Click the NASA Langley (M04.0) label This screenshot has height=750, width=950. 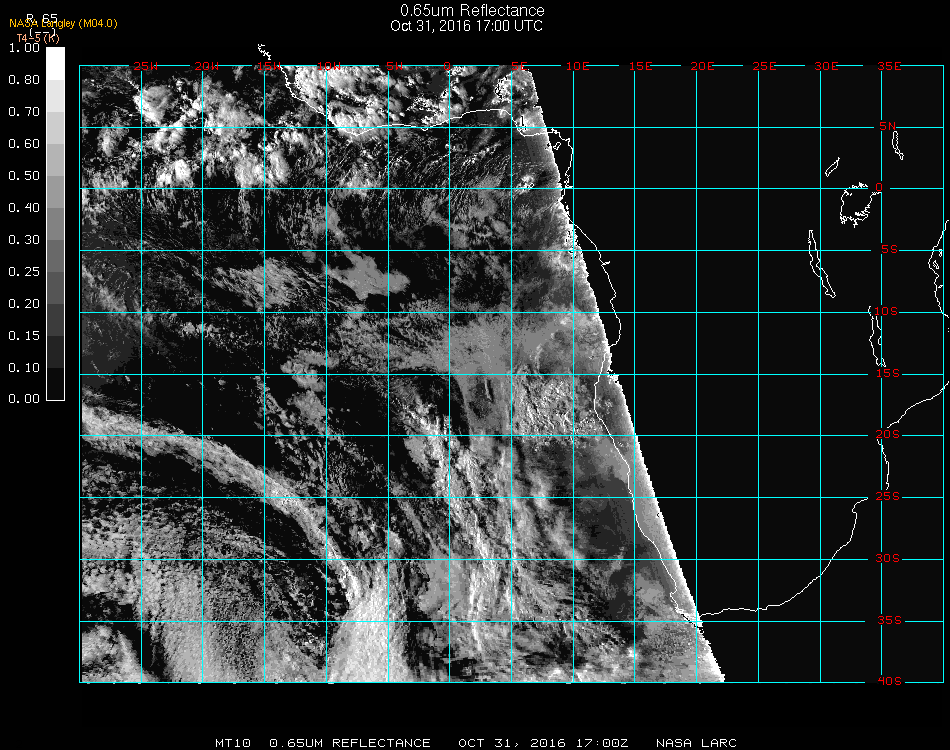coord(63,23)
